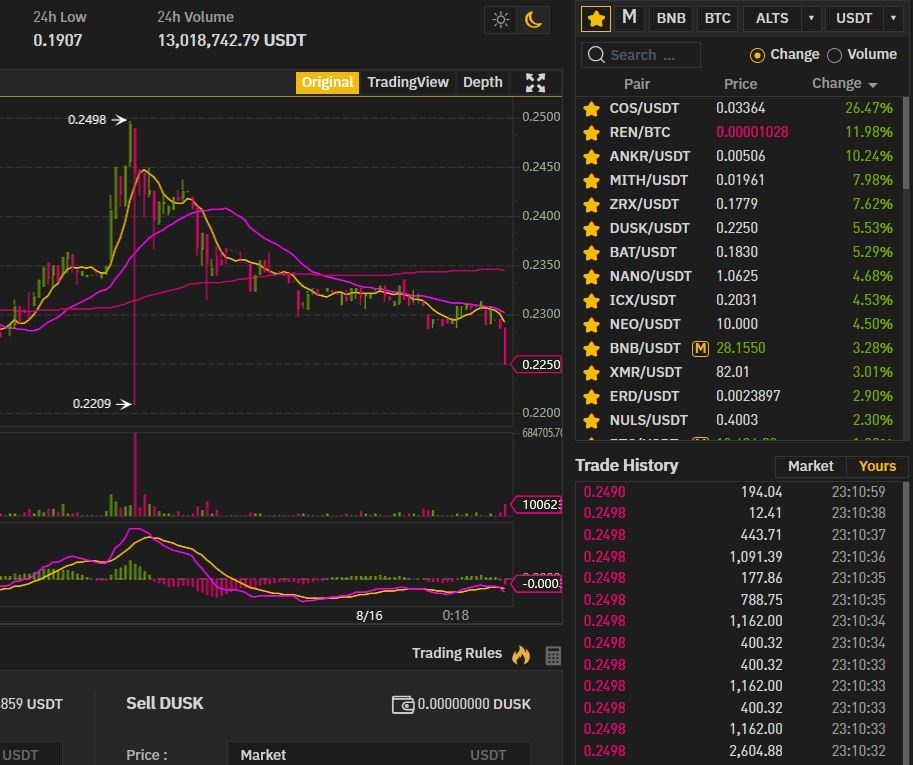Unfavorite the DUSK/USDT star
The height and width of the screenshot is (765, 913).
click(x=591, y=228)
